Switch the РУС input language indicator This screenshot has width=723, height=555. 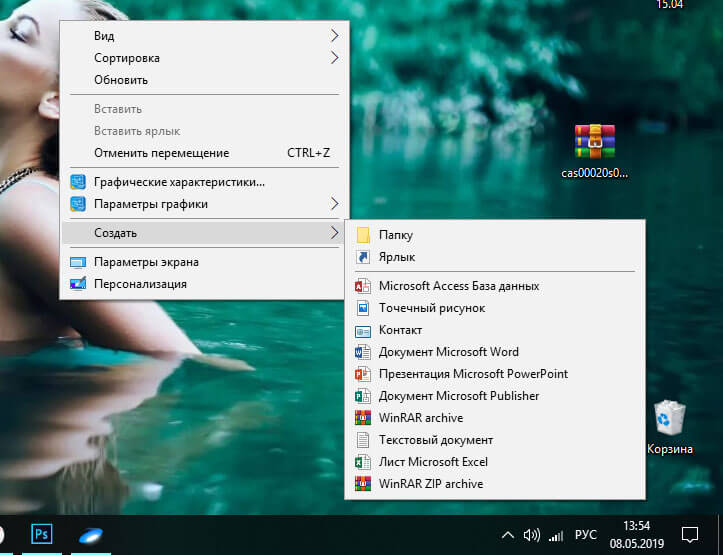(588, 534)
